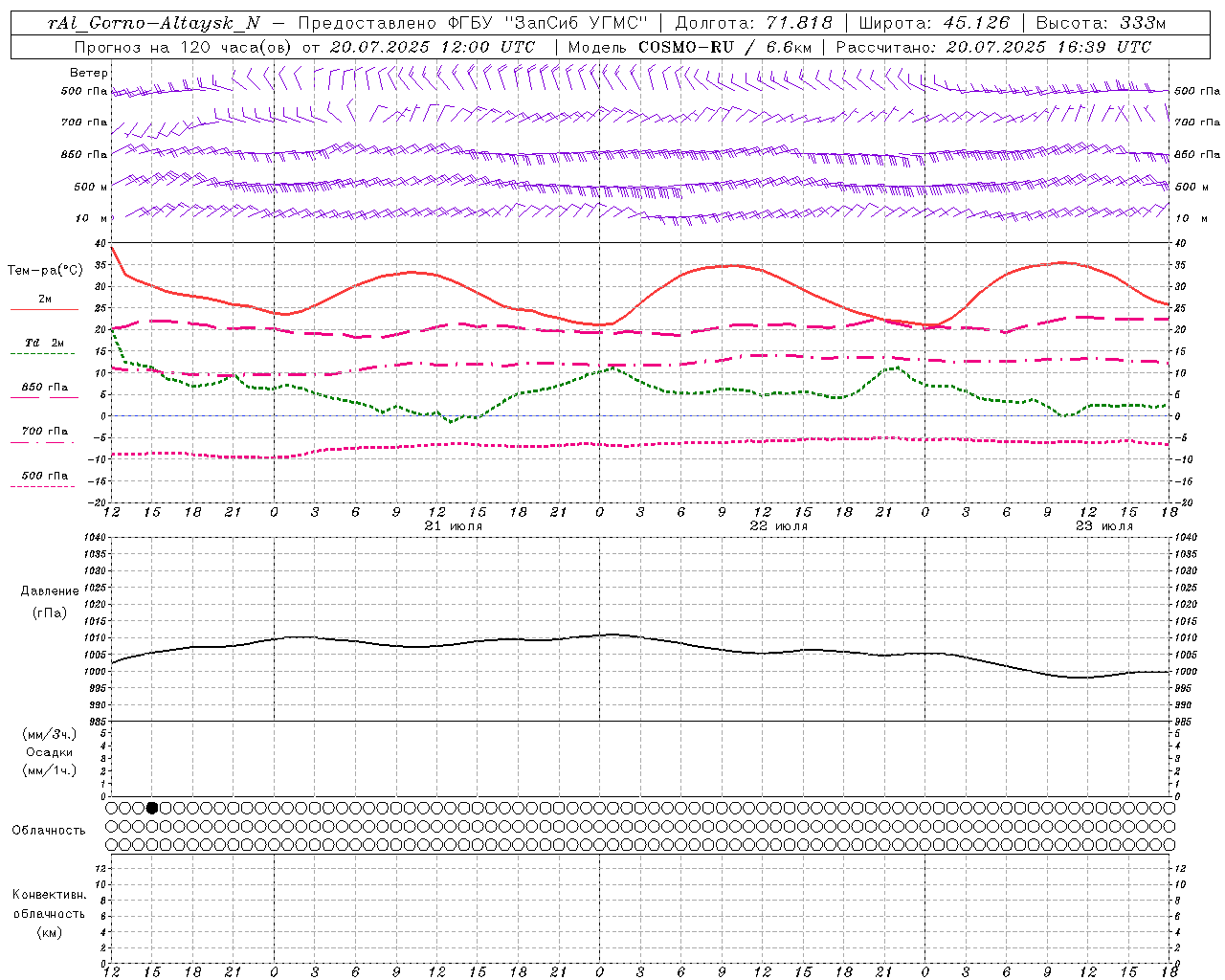Click the Высота: 333м value
The width and height of the screenshot is (1225, 980).
[x=1101, y=23]
